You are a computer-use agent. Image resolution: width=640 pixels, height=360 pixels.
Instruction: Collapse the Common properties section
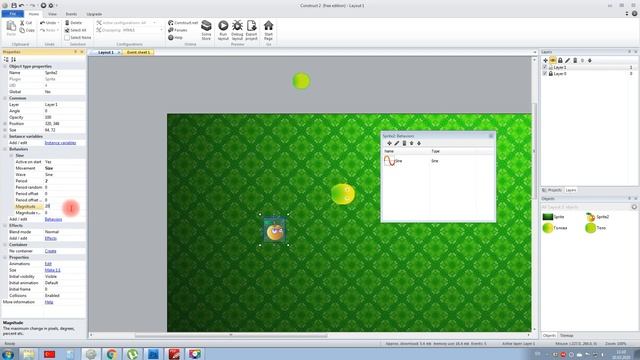tap(5, 98)
